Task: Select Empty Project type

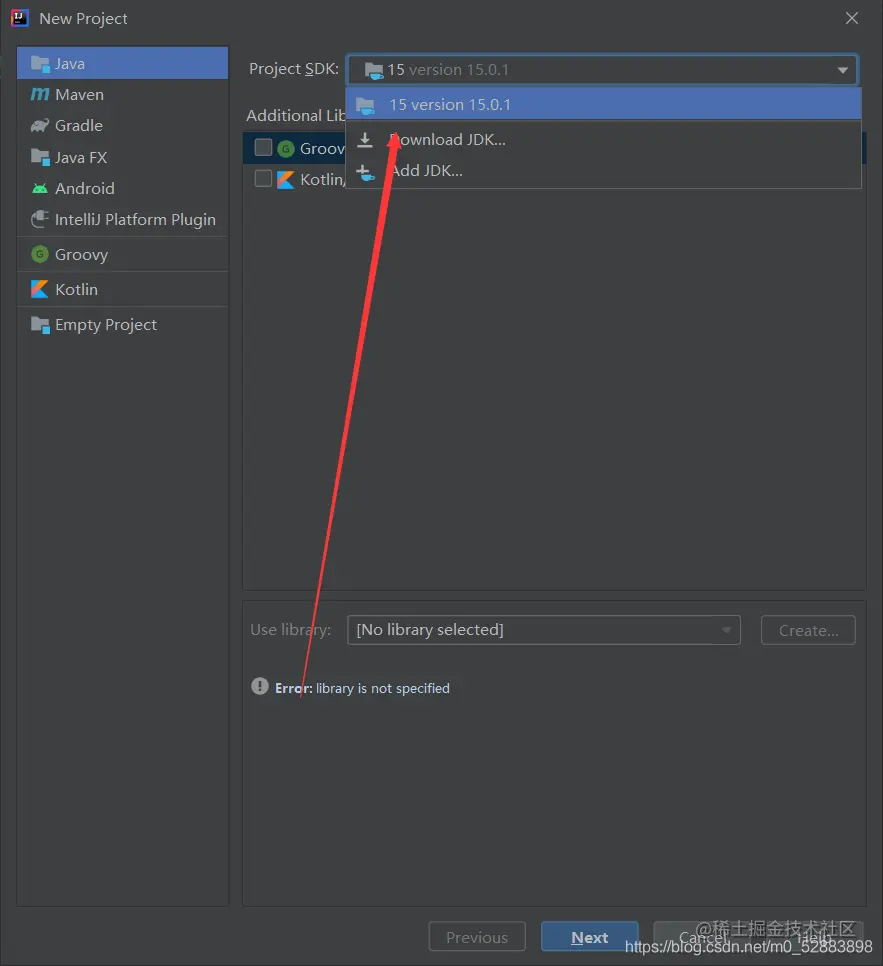Action: click(x=123, y=325)
